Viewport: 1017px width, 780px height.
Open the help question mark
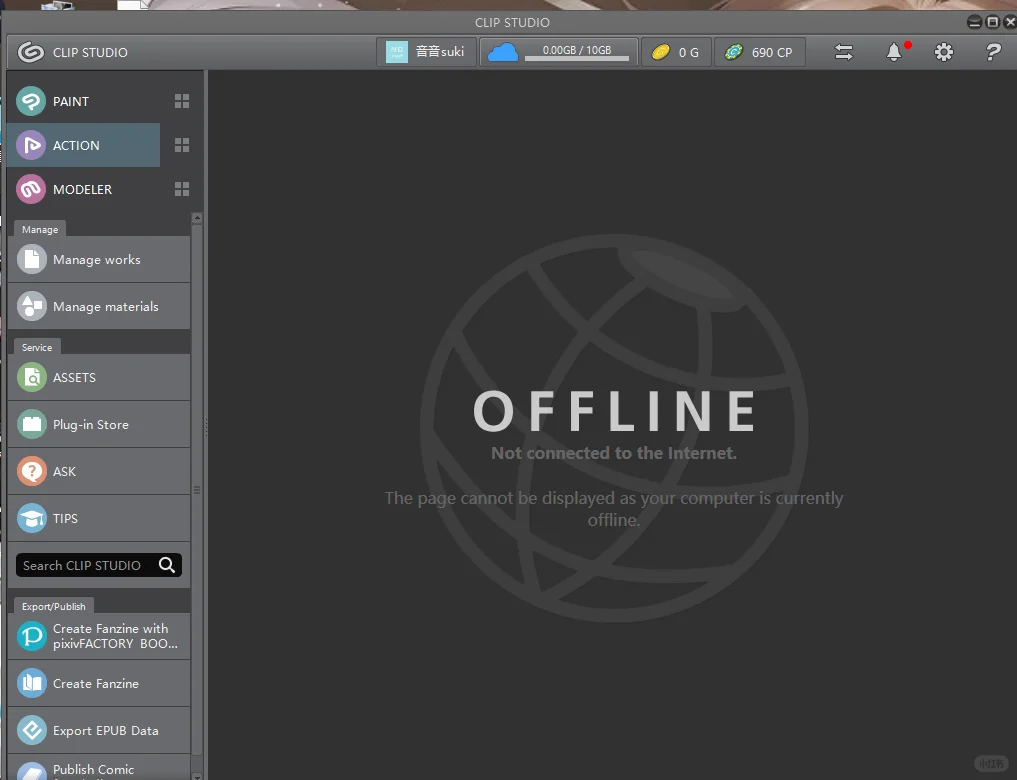pyautogui.click(x=993, y=52)
